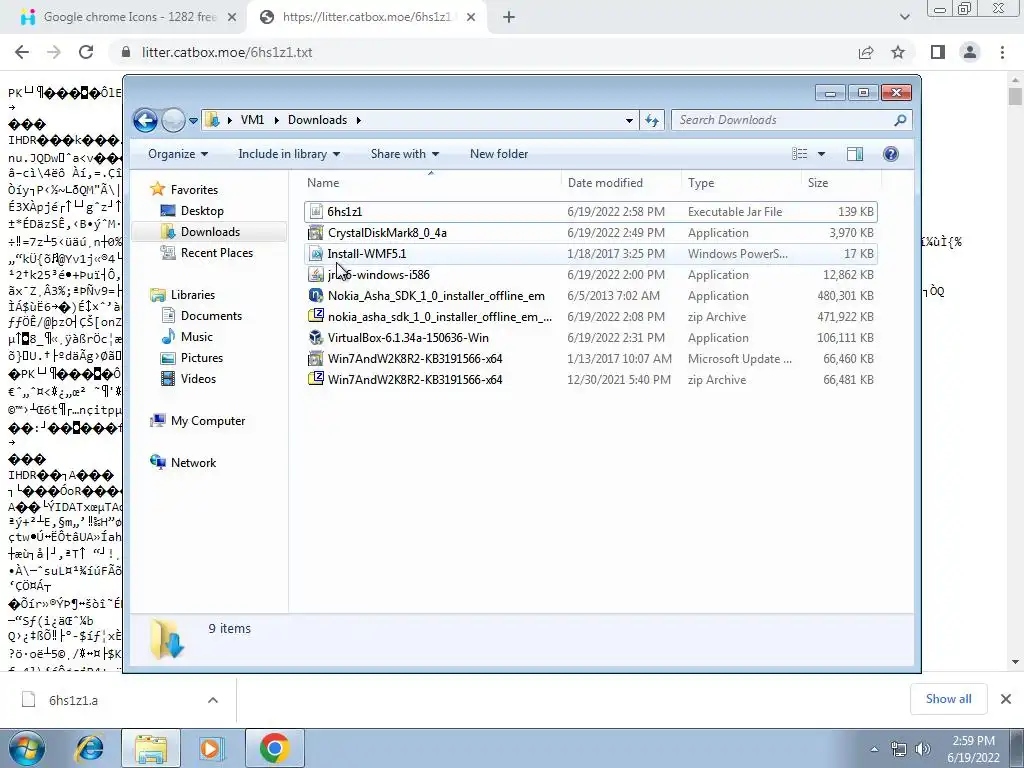Screen dimensions: 1024x768
Task: Click the volume icon in system tray
Action: point(923,748)
